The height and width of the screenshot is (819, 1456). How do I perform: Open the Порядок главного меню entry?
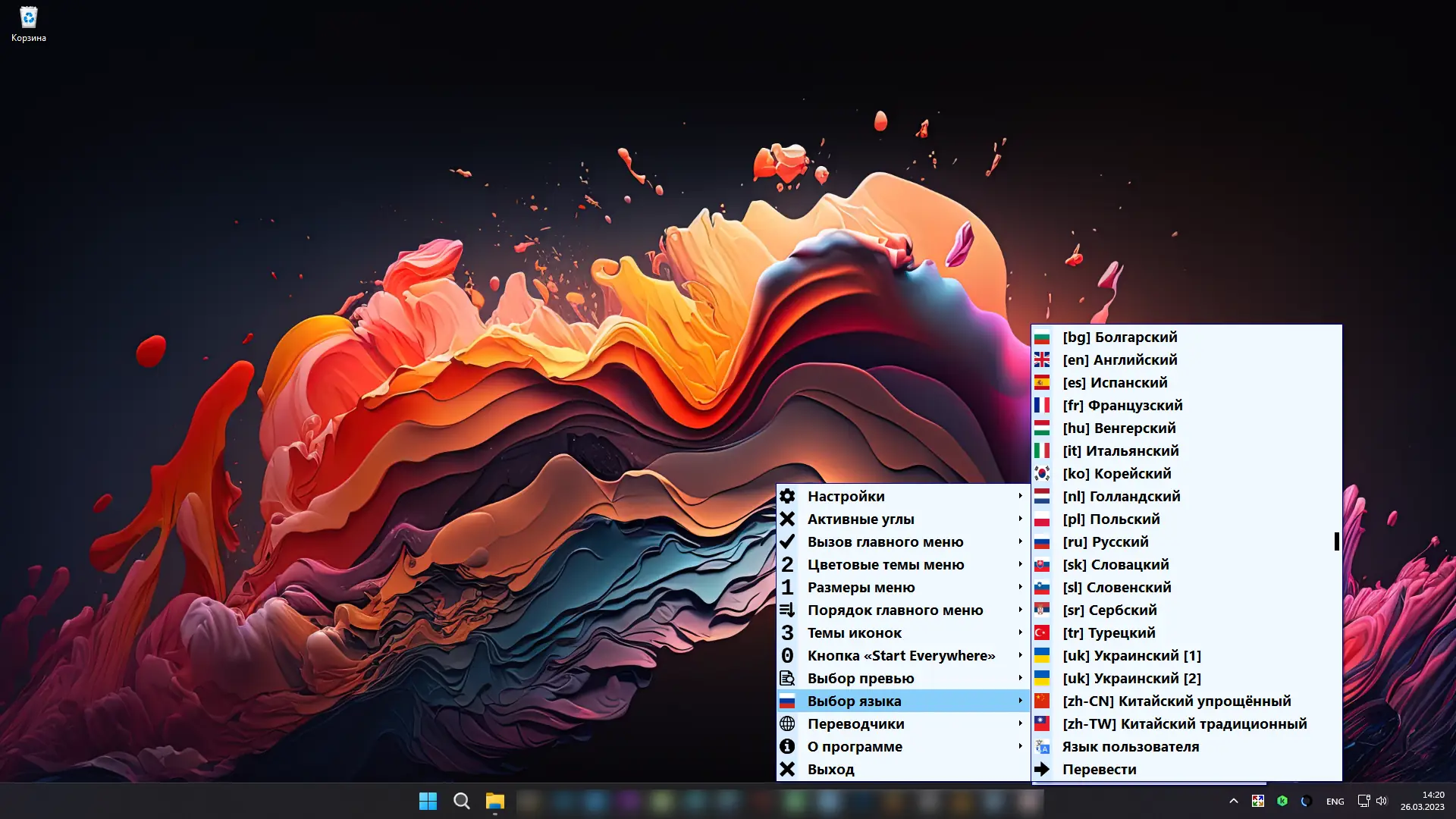point(895,610)
